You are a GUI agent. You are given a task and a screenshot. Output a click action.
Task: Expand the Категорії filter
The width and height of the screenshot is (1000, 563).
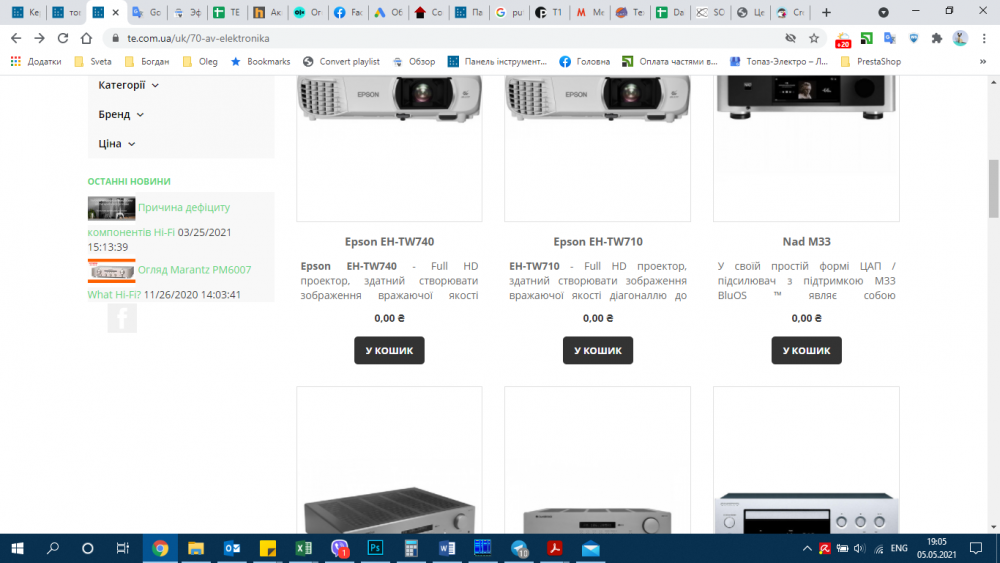128,85
